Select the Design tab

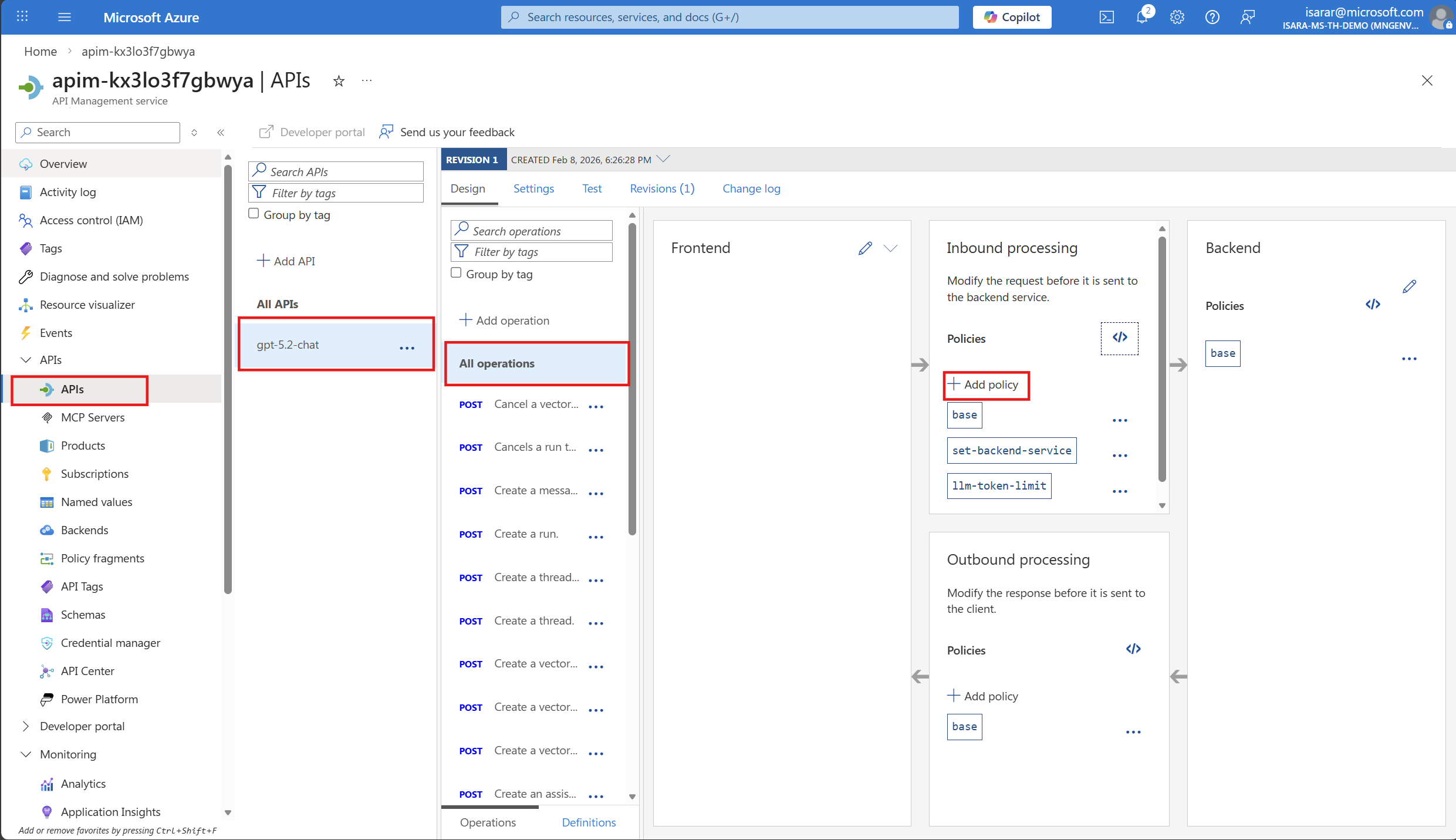pyautogui.click(x=468, y=188)
